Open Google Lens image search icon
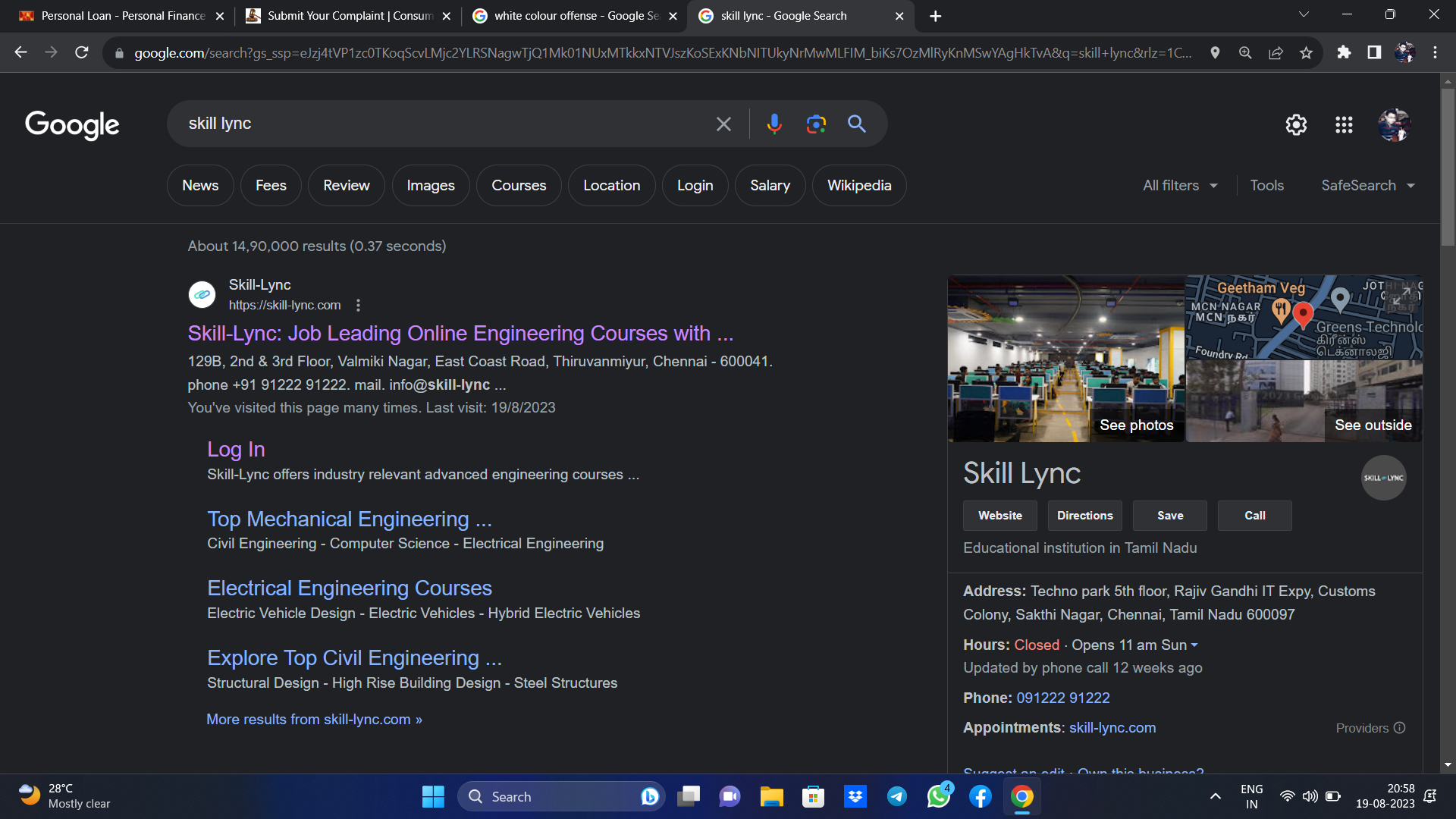 (x=816, y=124)
